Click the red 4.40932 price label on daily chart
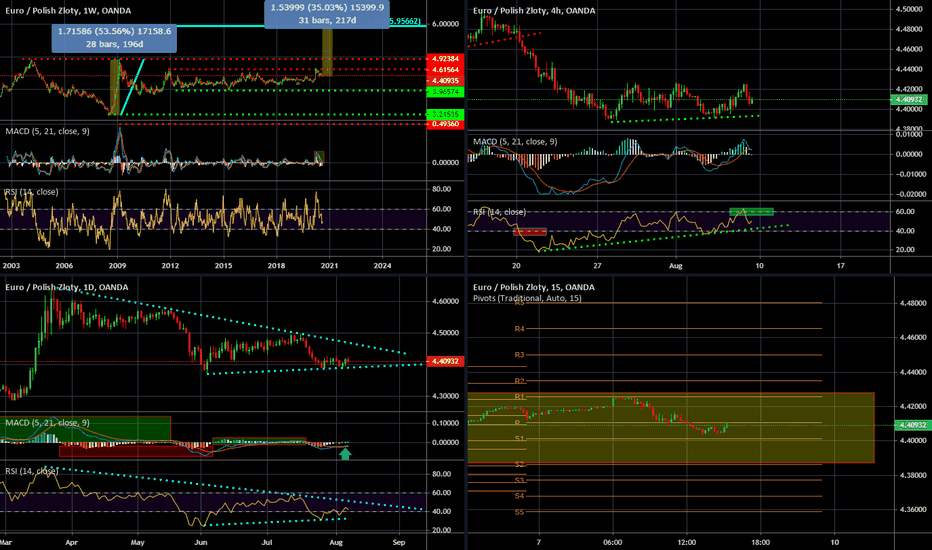This screenshot has height=550, width=932. (x=445, y=362)
